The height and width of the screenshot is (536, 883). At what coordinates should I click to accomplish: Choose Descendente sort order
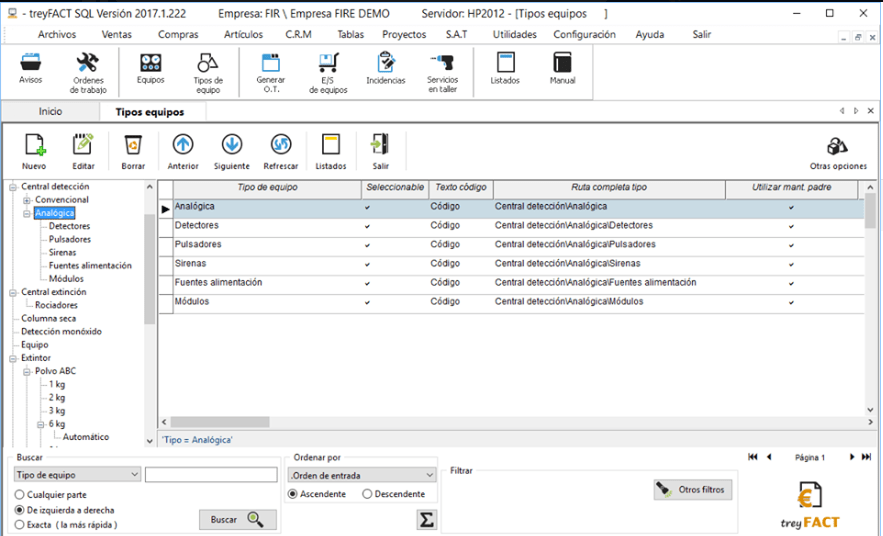[367, 494]
